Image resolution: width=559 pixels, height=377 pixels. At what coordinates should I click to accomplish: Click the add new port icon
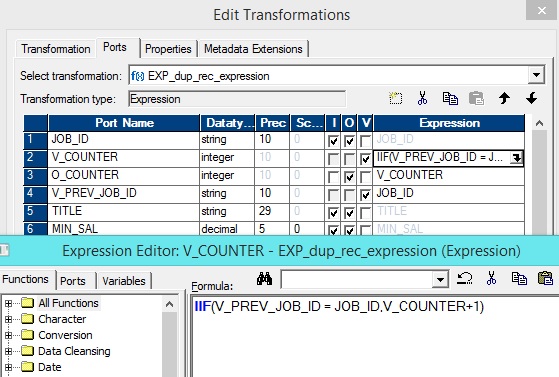(395, 98)
